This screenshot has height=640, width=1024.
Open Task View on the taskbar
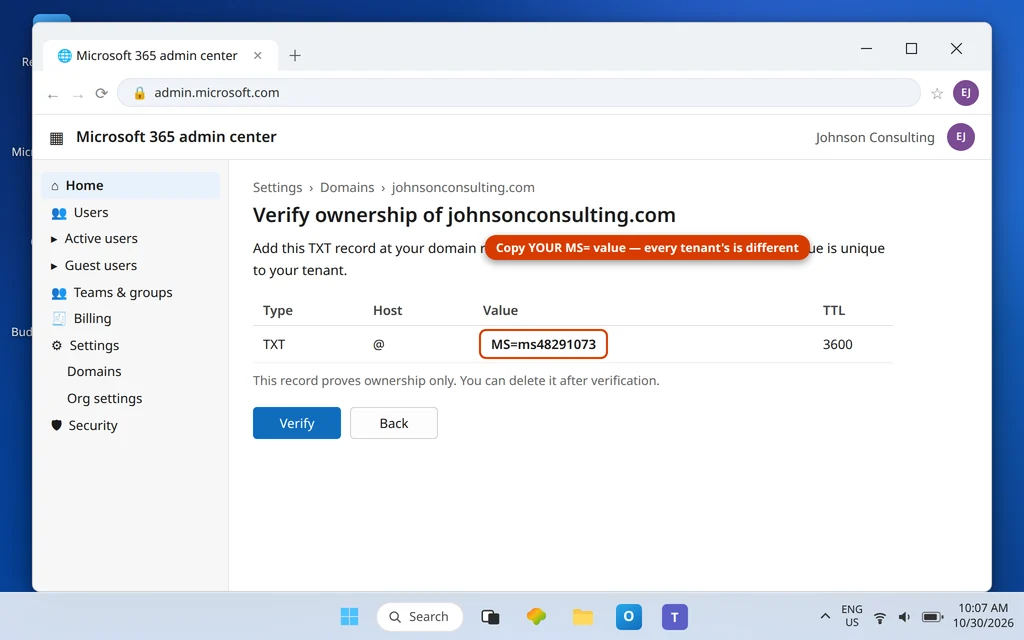click(490, 616)
